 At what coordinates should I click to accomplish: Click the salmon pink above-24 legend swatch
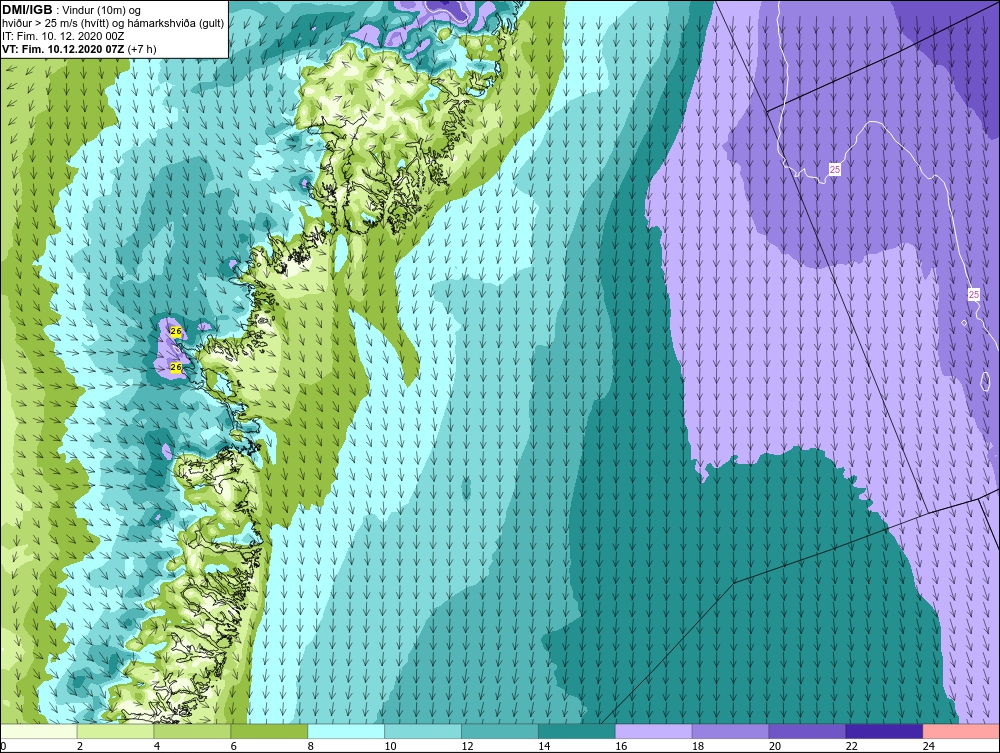[961, 731]
